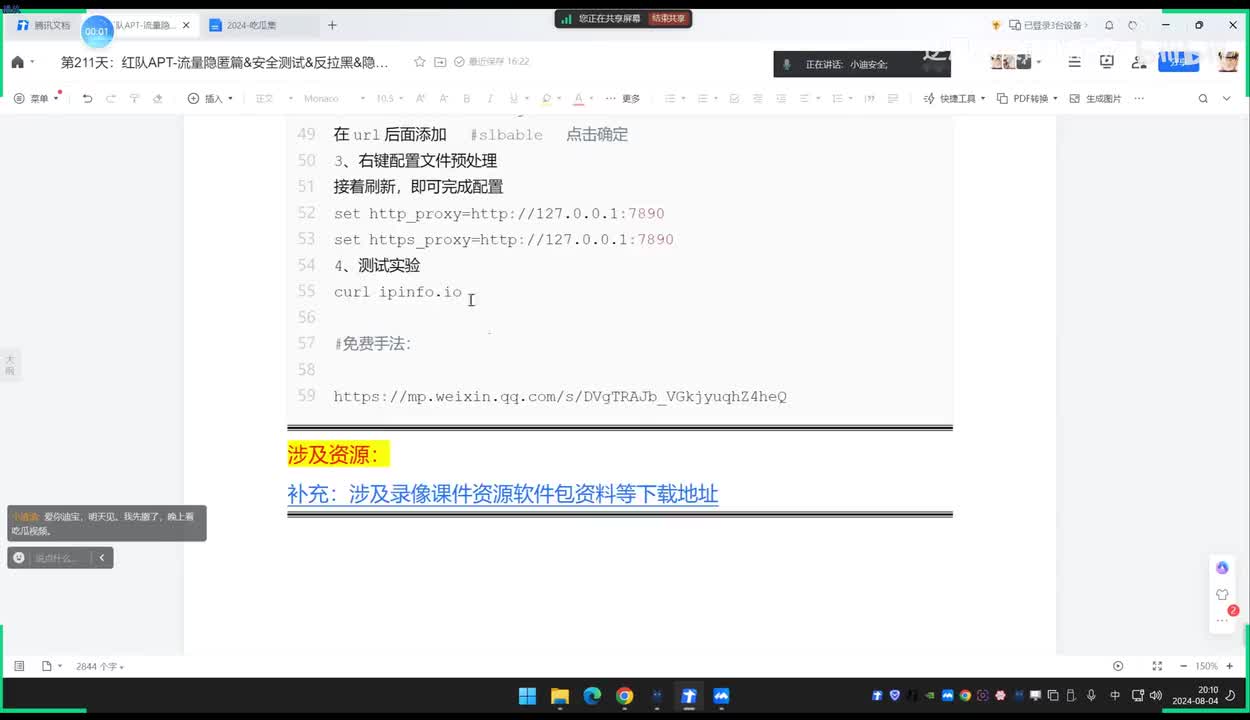Redo the last undone edit
Screen dimensions: 1250x720
tap(110, 98)
